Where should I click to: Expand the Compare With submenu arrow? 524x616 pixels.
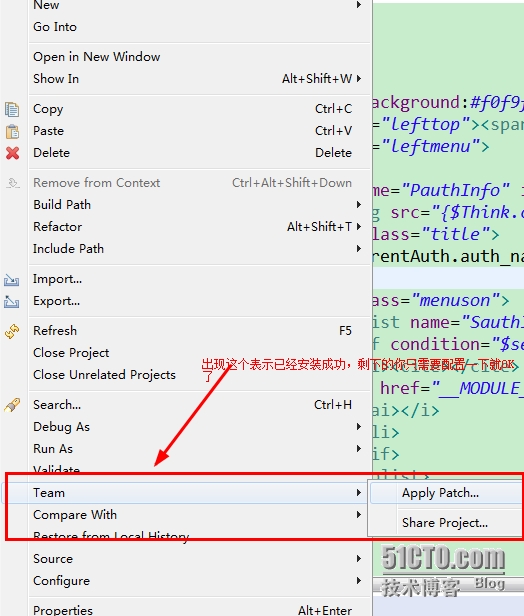pyautogui.click(x=359, y=515)
